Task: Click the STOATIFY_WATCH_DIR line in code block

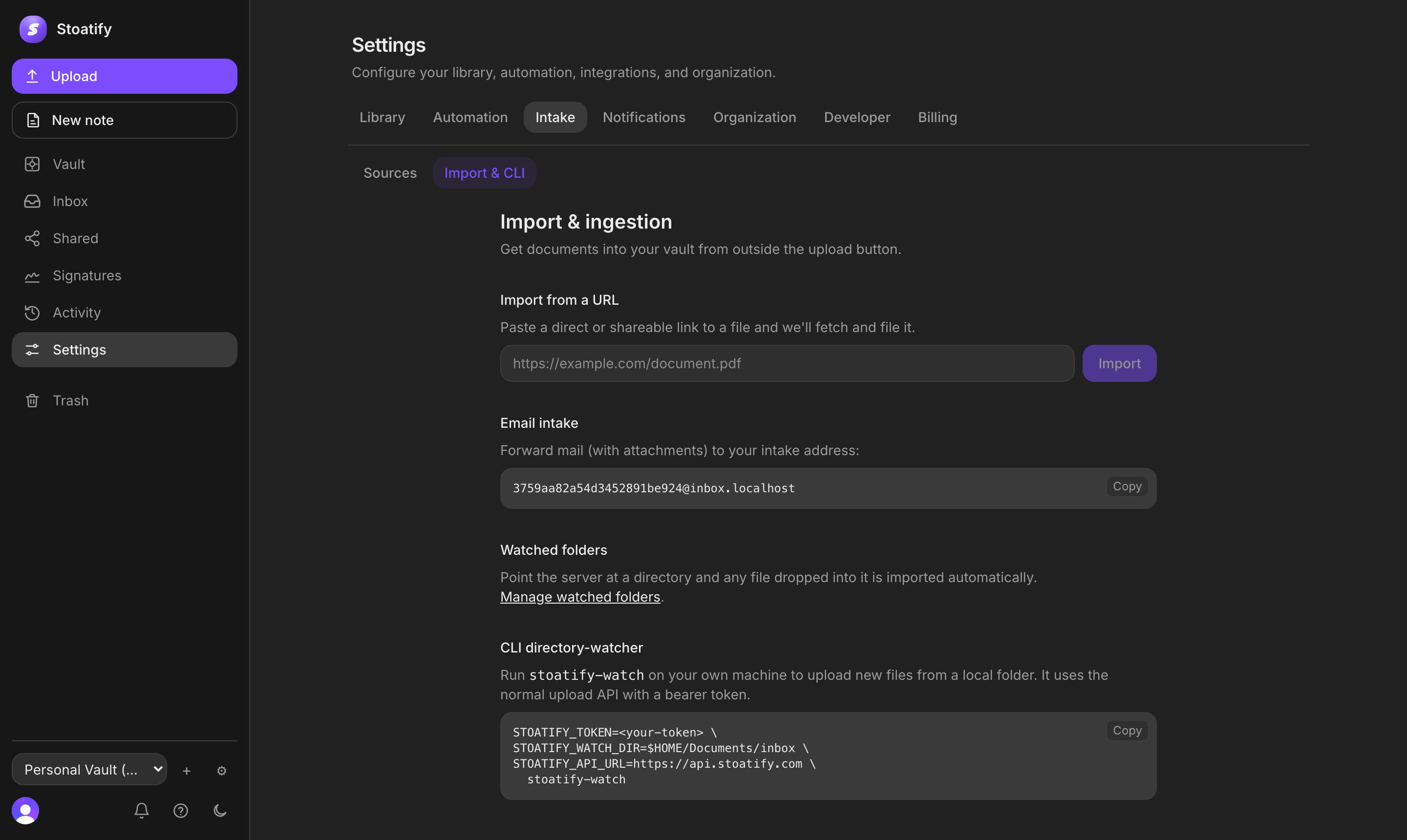Action: click(x=661, y=748)
